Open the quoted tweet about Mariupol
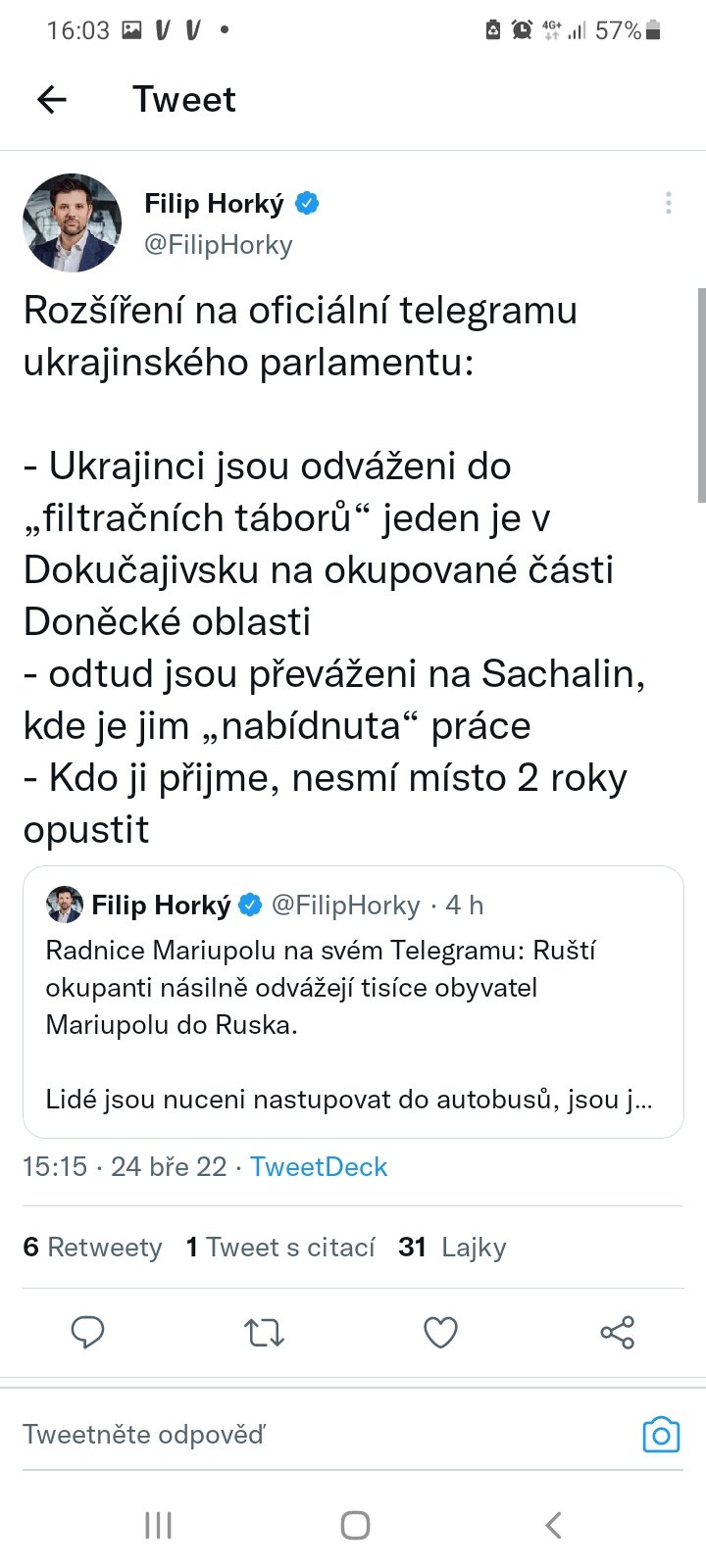The image size is (706, 1568). coord(353,1019)
